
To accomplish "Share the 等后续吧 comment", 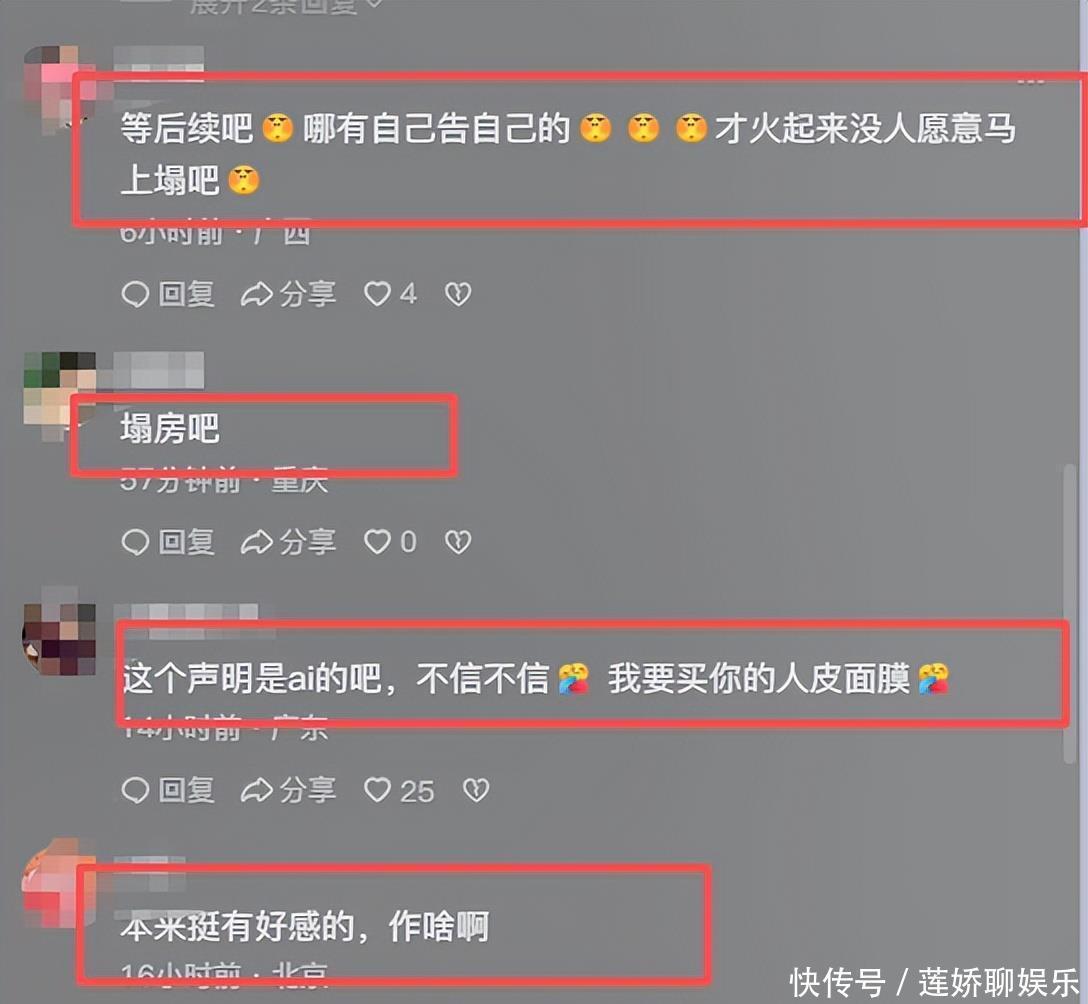I will coord(288,294).
